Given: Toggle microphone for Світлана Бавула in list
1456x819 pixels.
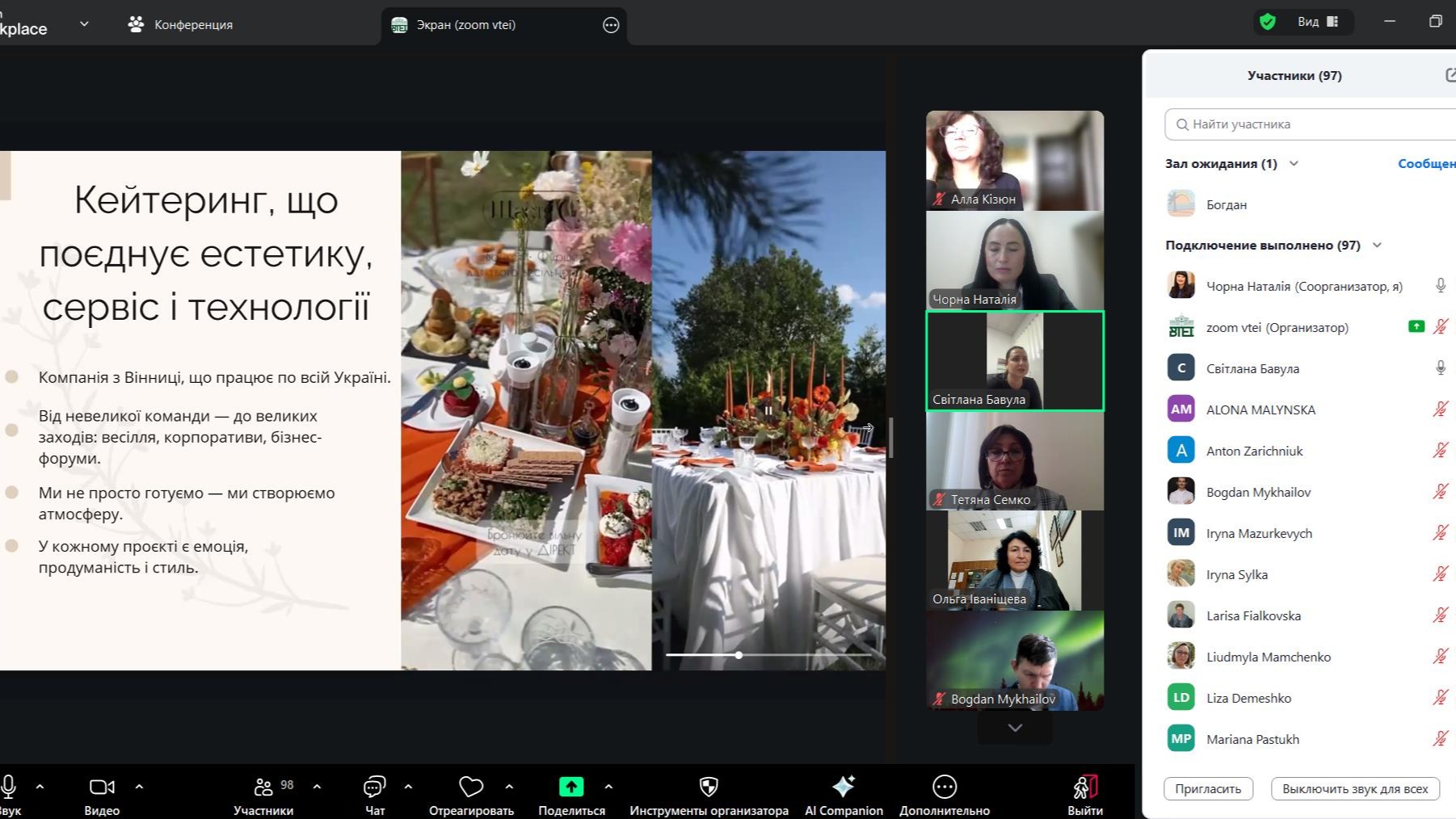Looking at the screenshot, I should (x=1440, y=368).
